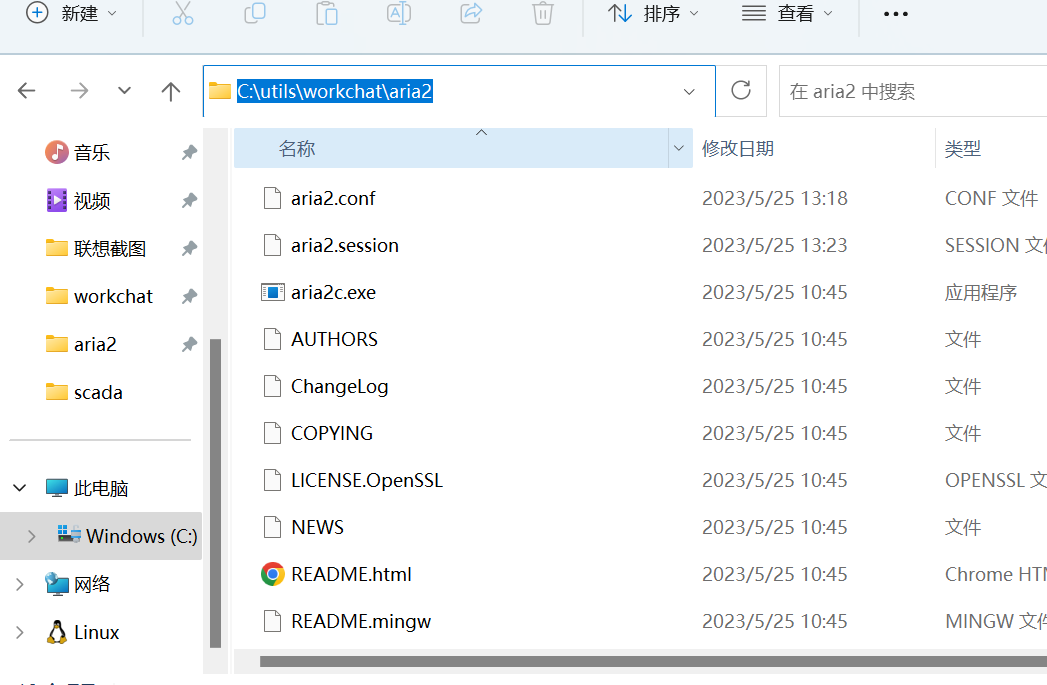
Task: Refresh the aria2 folder view
Action: point(741,90)
